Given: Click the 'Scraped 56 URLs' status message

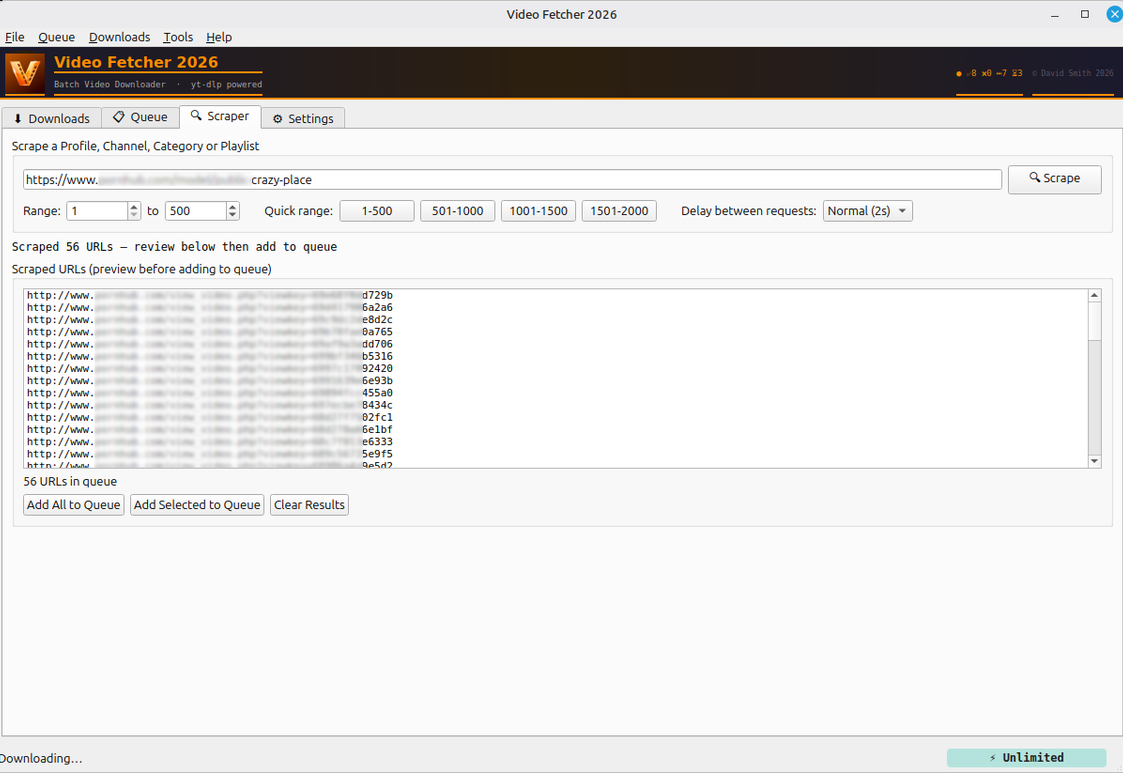Looking at the screenshot, I should click(x=174, y=246).
